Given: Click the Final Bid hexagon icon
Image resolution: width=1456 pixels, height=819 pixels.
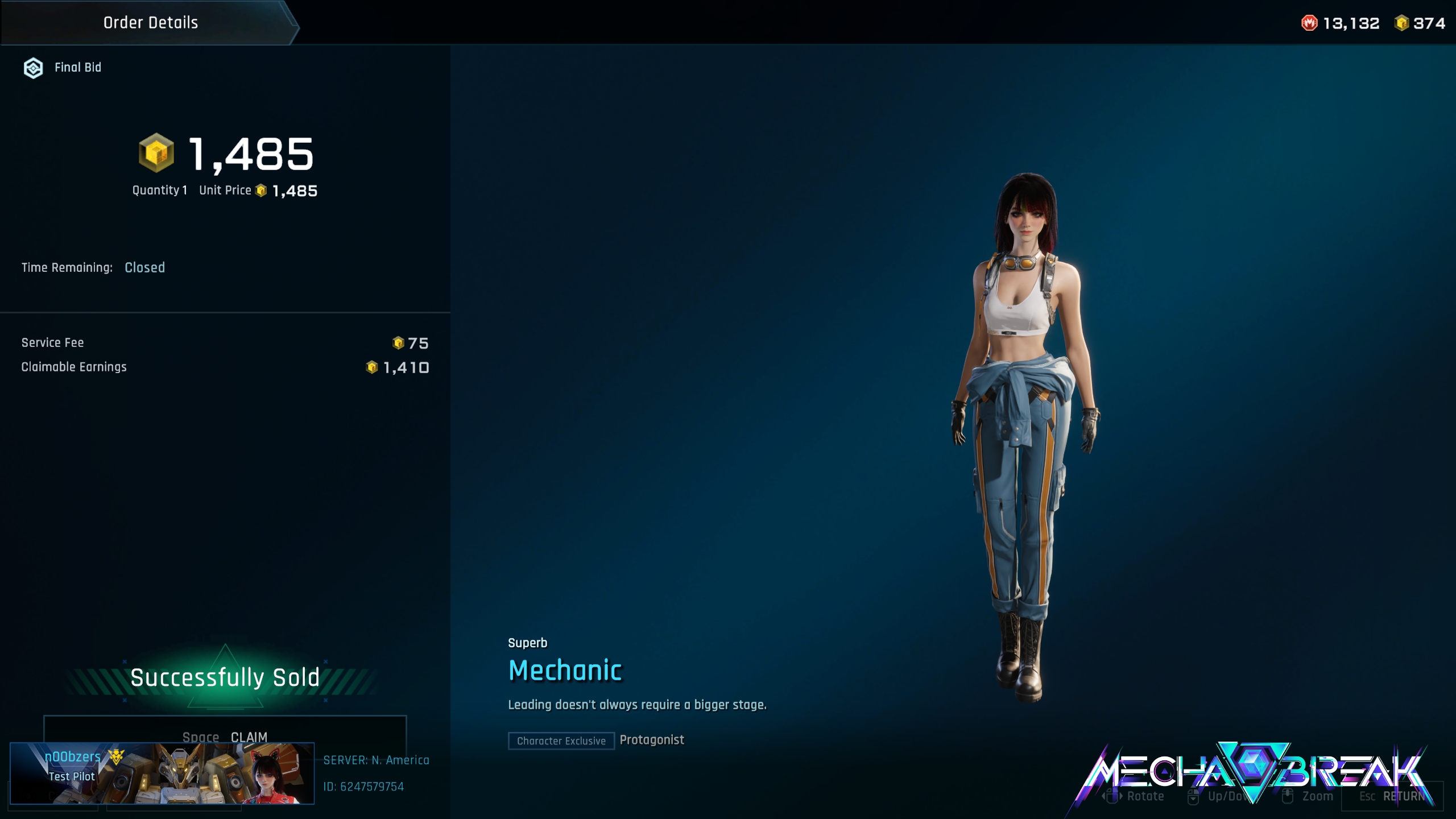Looking at the screenshot, I should [x=34, y=68].
